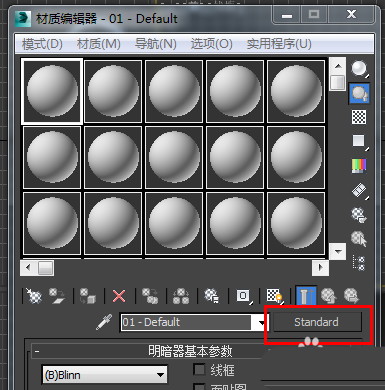Click the Make Material Copy icon

(150, 296)
